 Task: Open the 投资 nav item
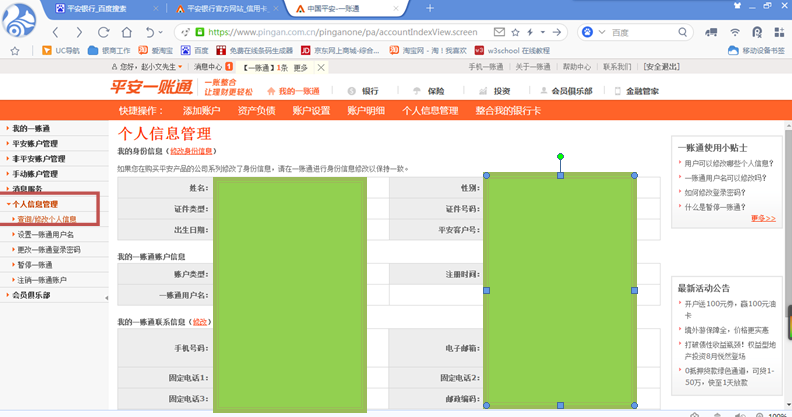click(x=494, y=91)
